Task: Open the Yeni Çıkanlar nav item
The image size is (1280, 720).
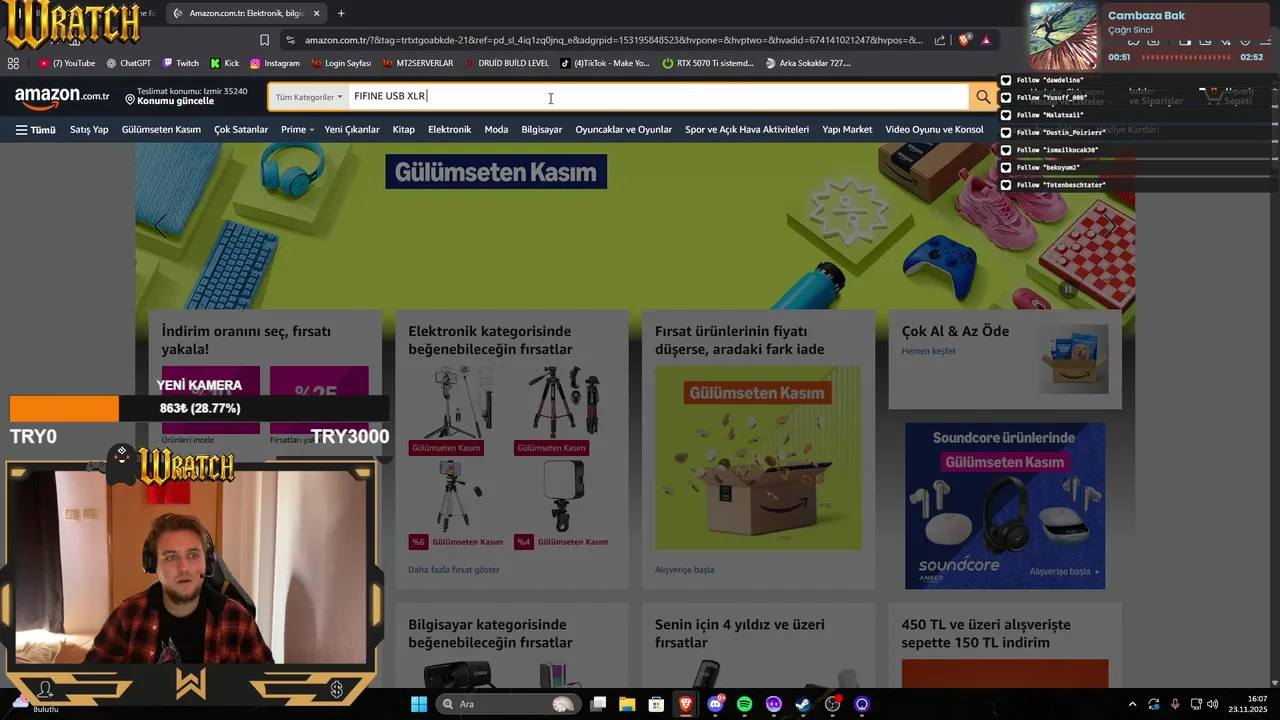Action: click(x=352, y=130)
